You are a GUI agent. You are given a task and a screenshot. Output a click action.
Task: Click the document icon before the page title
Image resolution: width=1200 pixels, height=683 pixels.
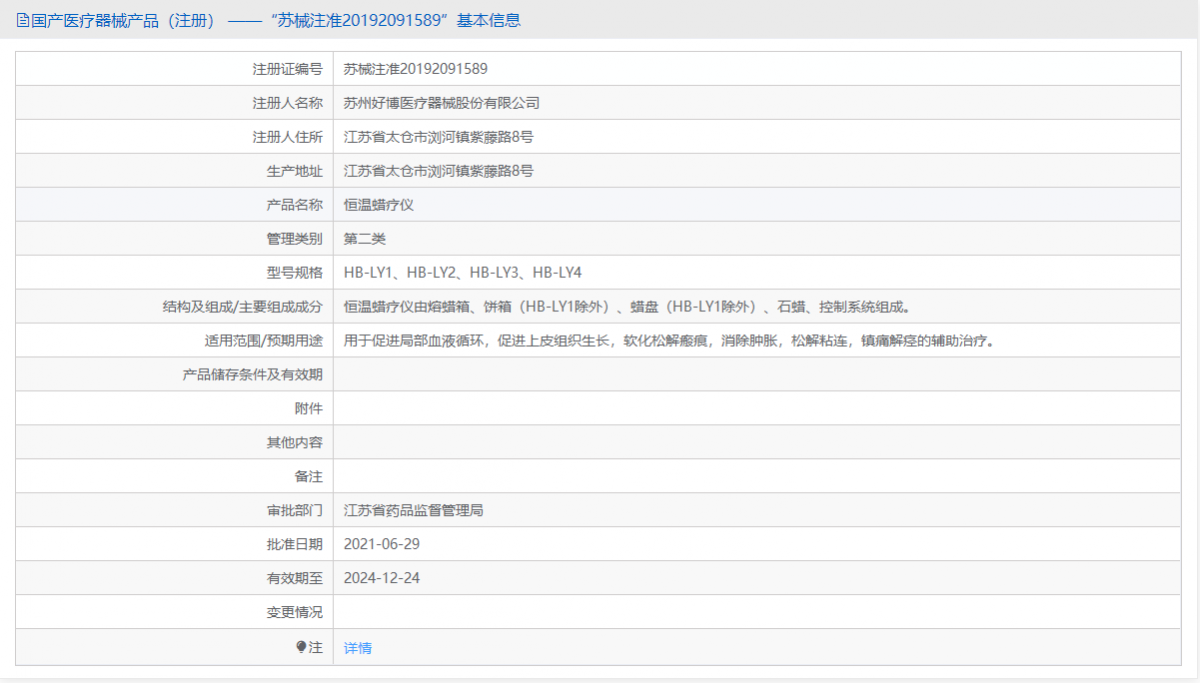[20, 19]
